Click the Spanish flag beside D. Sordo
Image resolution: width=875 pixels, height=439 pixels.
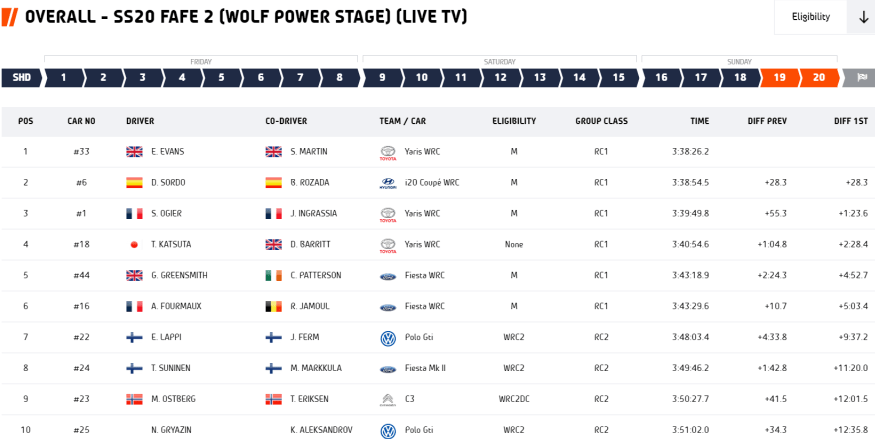tap(134, 183)
